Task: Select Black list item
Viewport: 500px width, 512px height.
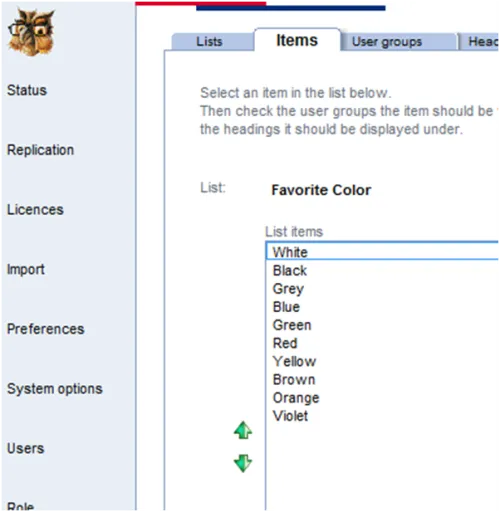Action: [382, 270]
